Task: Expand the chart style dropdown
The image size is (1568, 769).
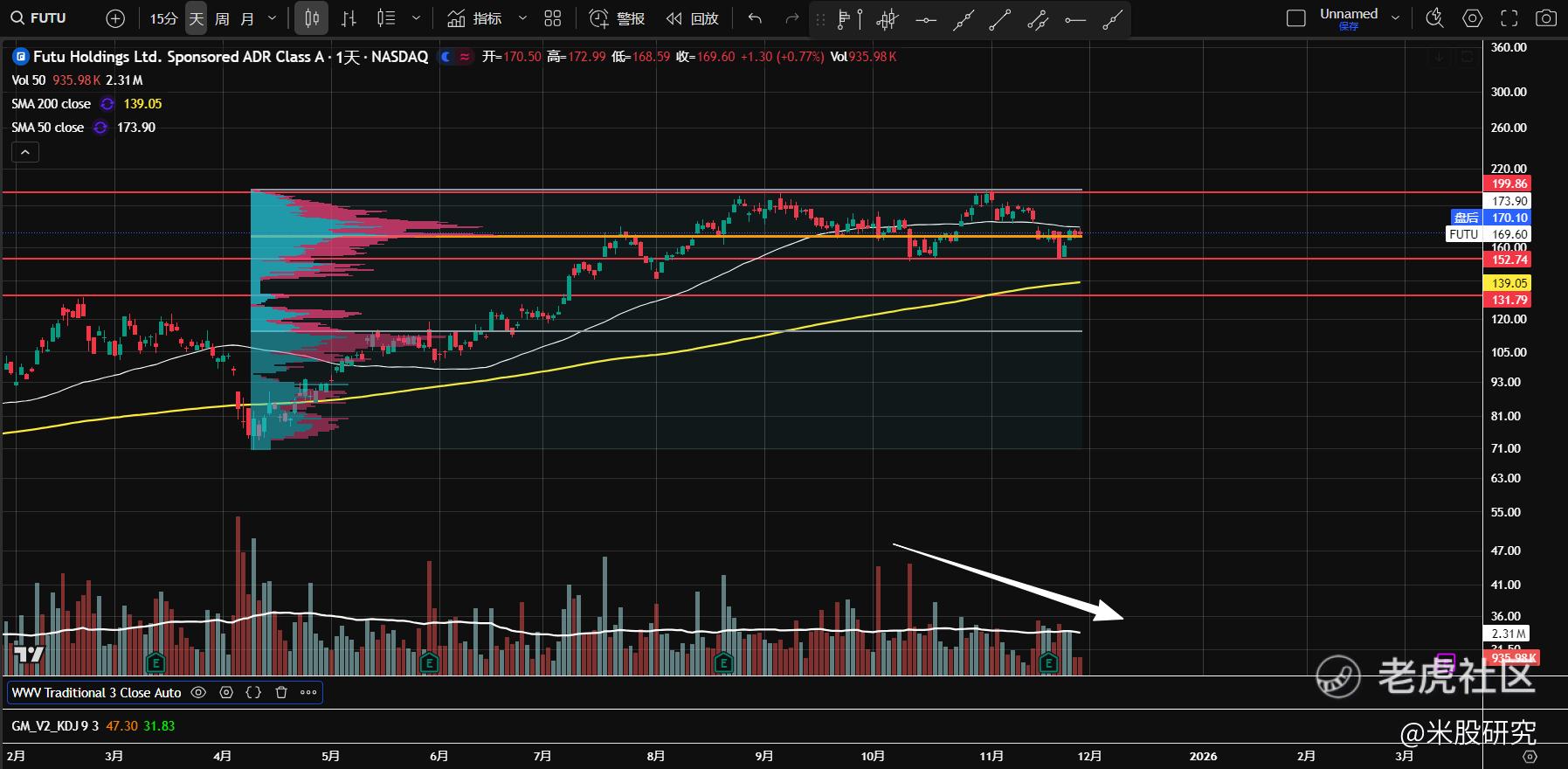Action: tap(416, 17)
